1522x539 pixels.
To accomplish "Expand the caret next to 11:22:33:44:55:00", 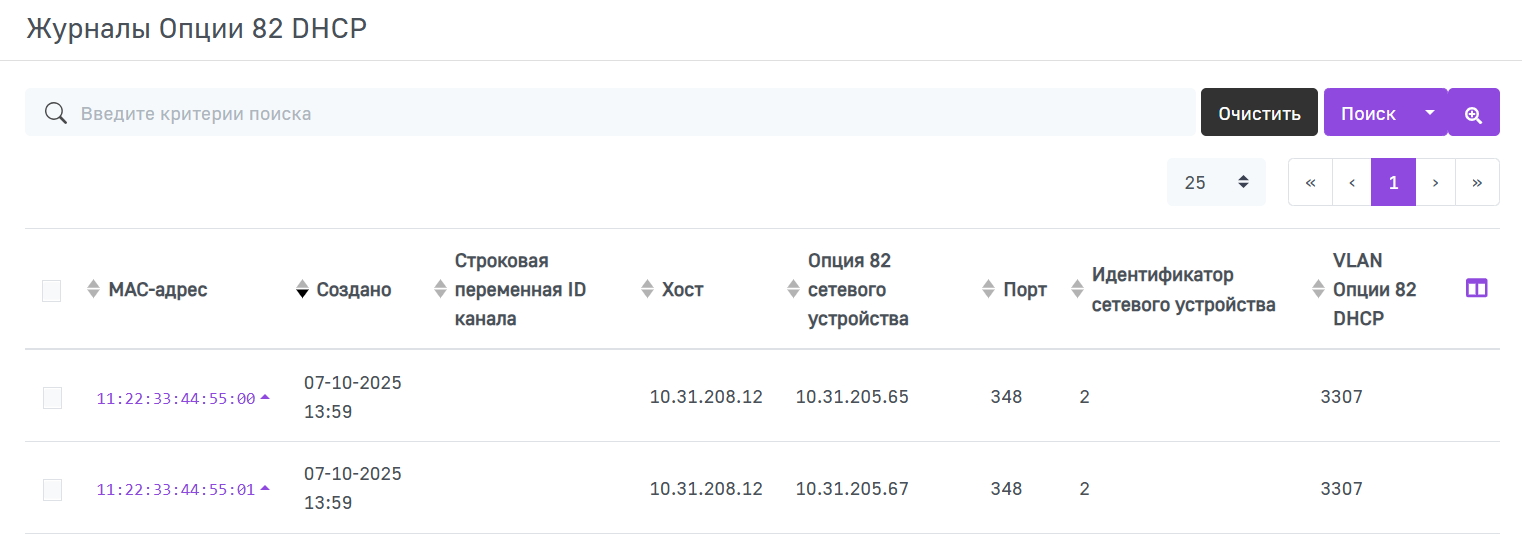I will coord(265,397).
